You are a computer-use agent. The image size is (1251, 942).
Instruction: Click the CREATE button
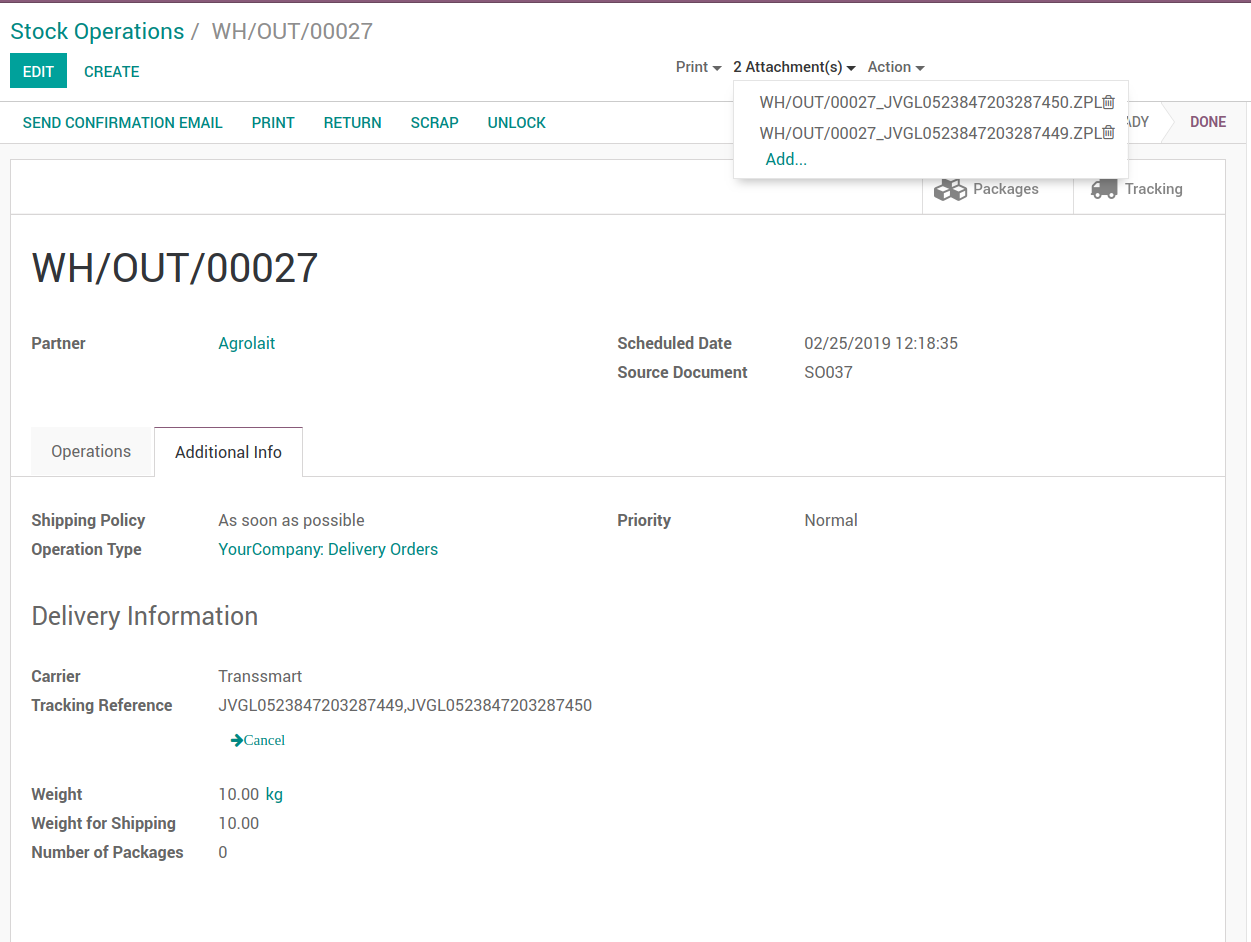(112, 71)
